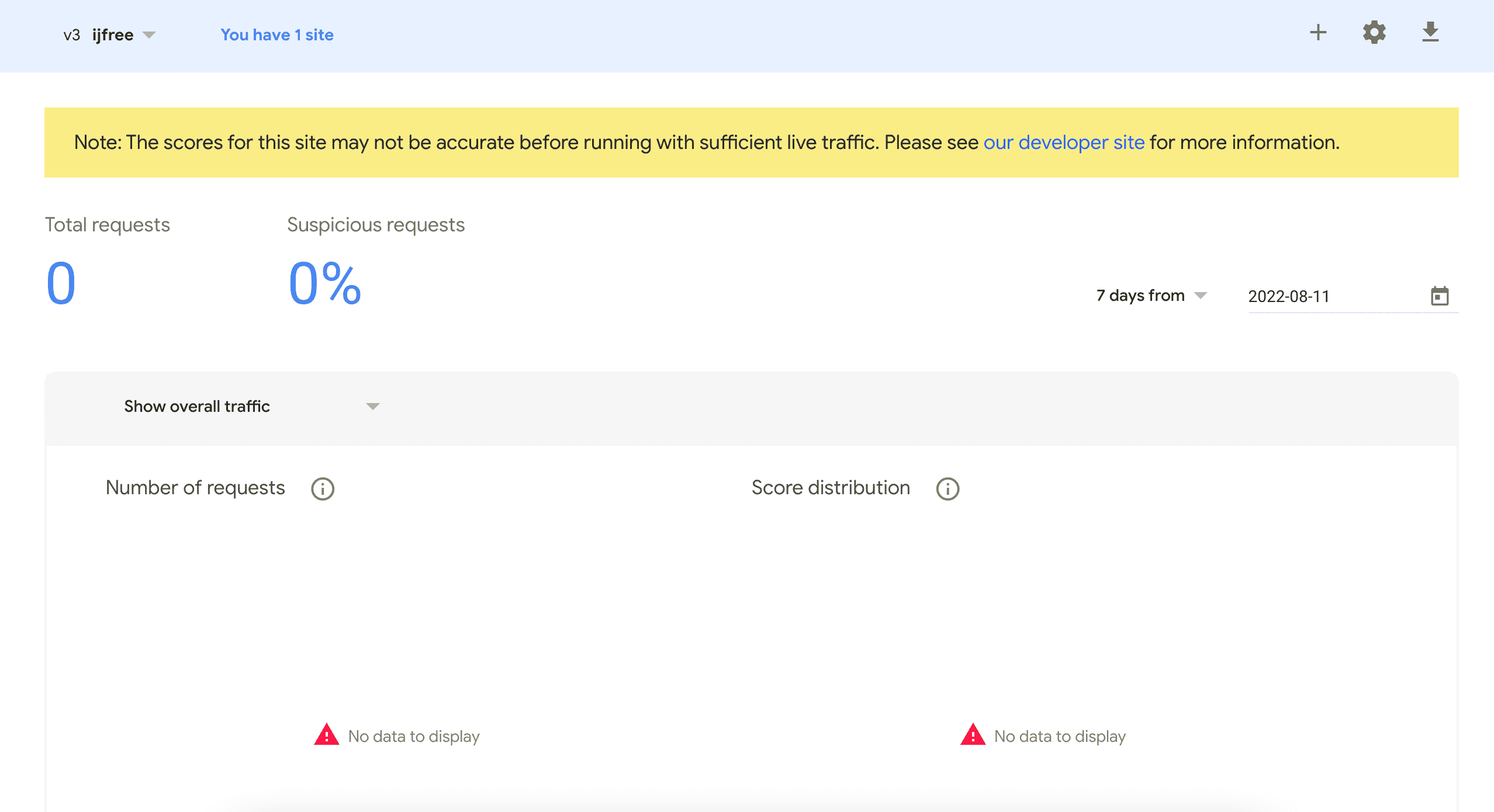The height and width of the screenshot is (812, 1494).
Task: Open the calendar date picker icon
Action: (x=1439, y=296)
